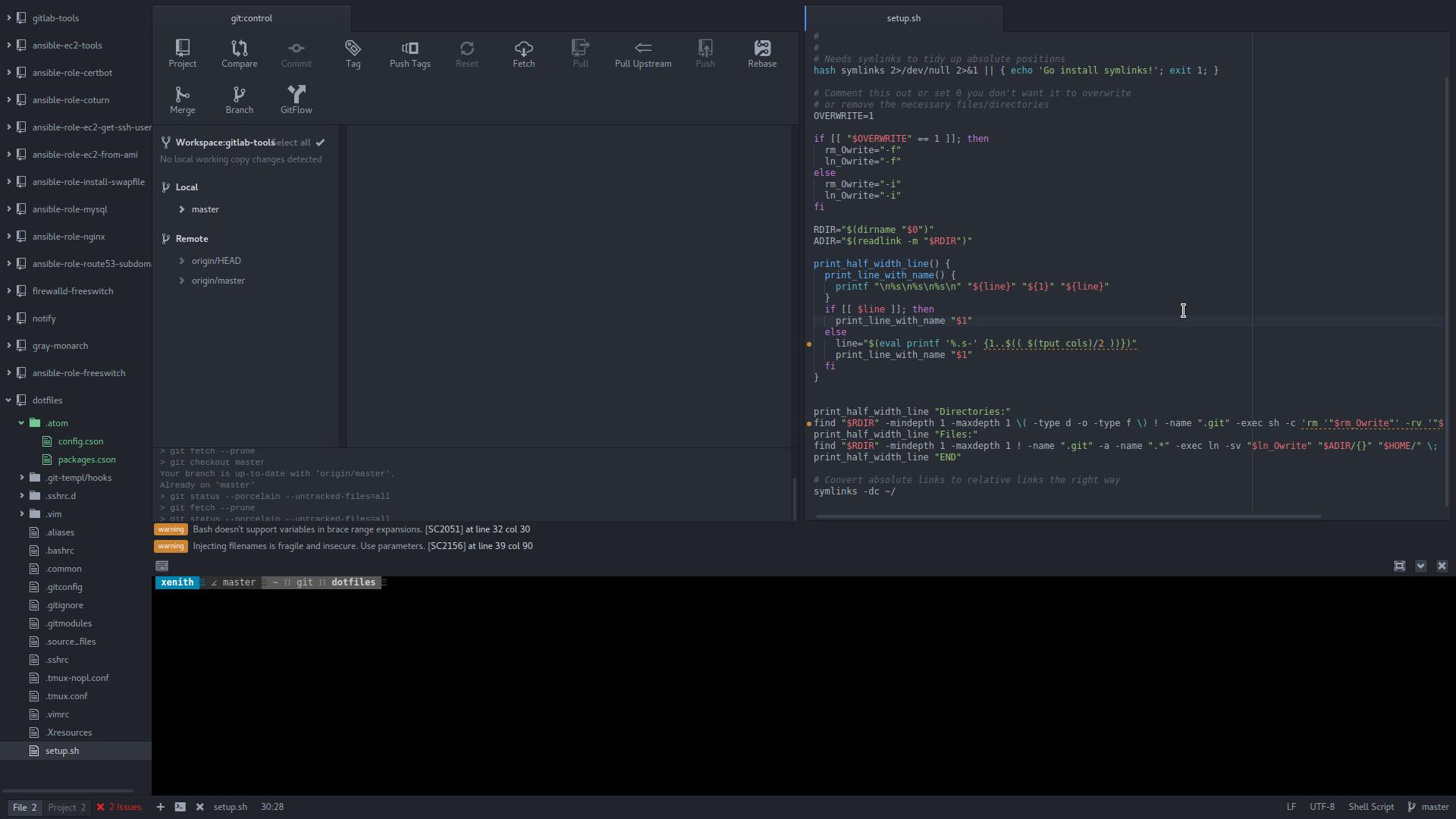Image resolution: width=1456 pixels, height=819 pixels.
Task: Expand the origin/HEAD remote branch
Action: pos(182,261)
